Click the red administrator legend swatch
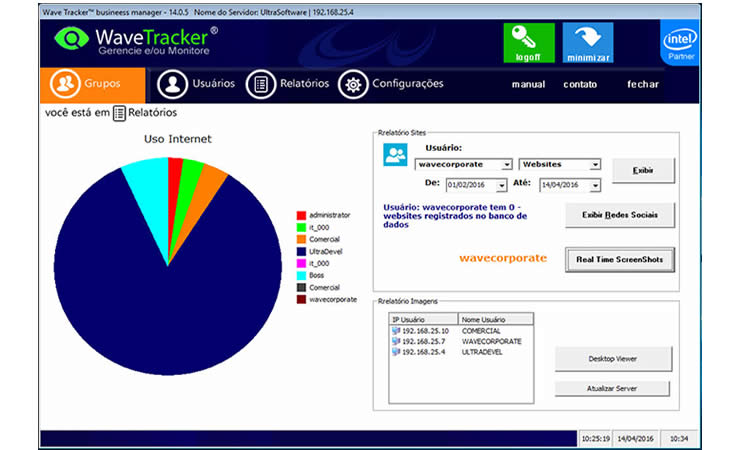The width and height of the screenshot is (750, 450). (x=301, y=215)
